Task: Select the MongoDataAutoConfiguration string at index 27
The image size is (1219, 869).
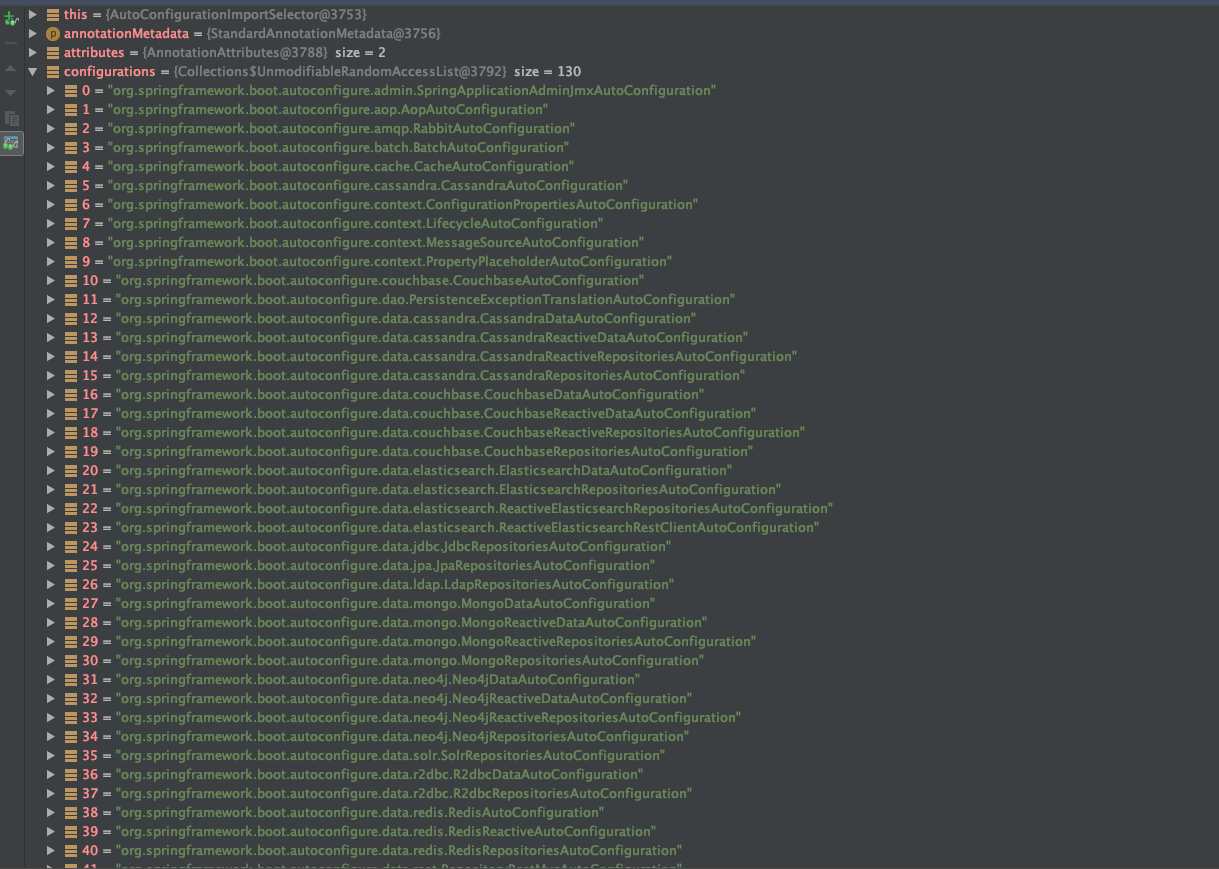Action: [x=385, y=604]
